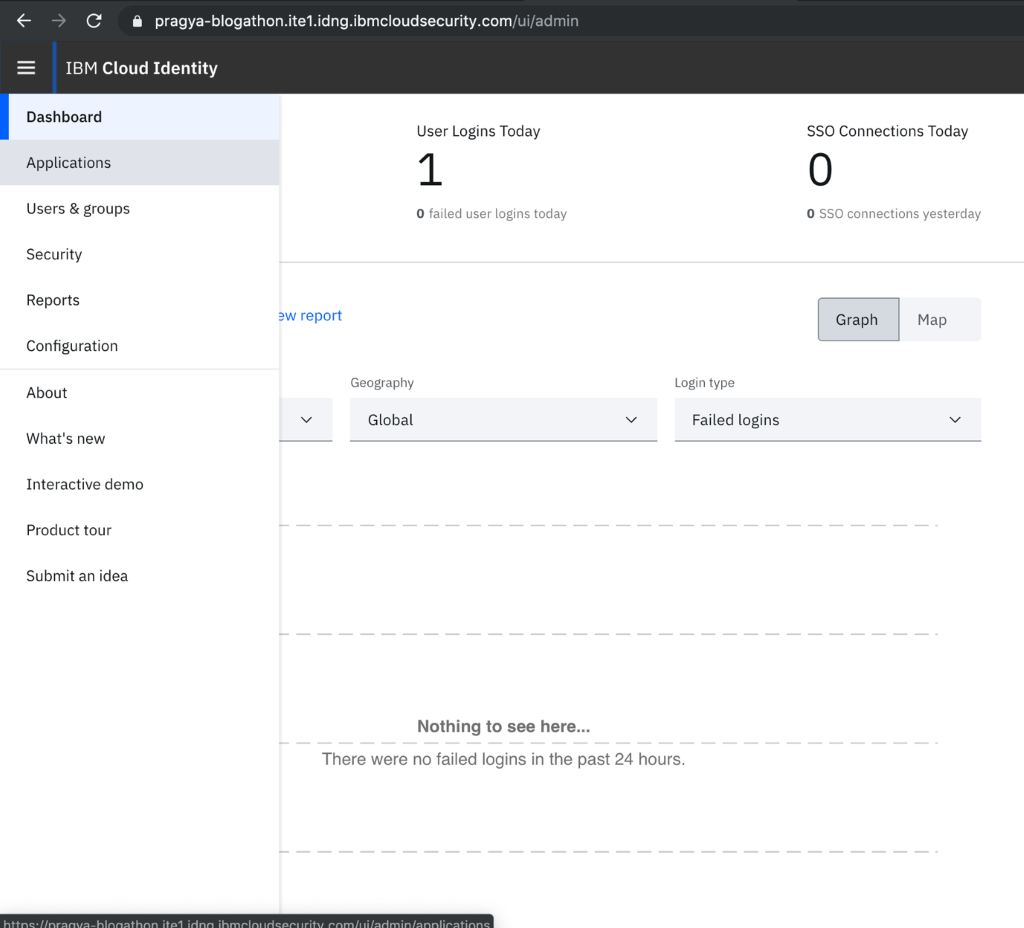This screenshot has height=928, width=1024.
Task: View What's new
Action: [x=140, y=438]
